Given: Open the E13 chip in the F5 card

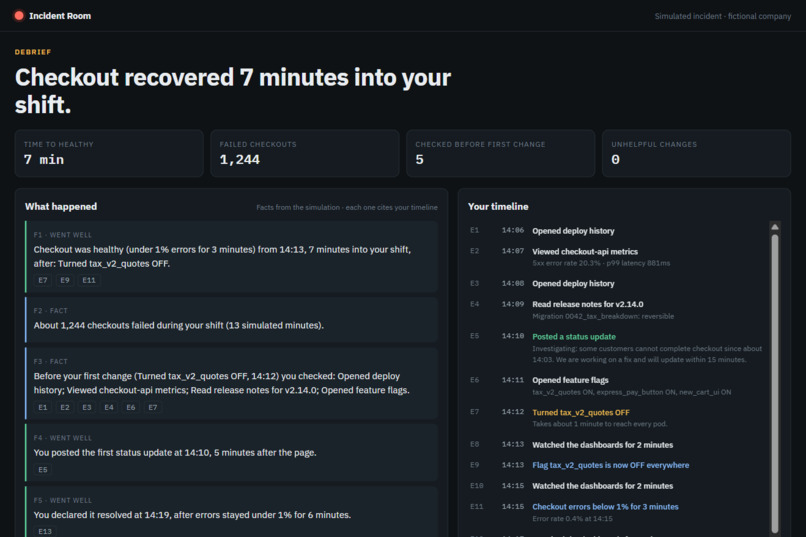Looking at the screenshot, I should [45, 531].
